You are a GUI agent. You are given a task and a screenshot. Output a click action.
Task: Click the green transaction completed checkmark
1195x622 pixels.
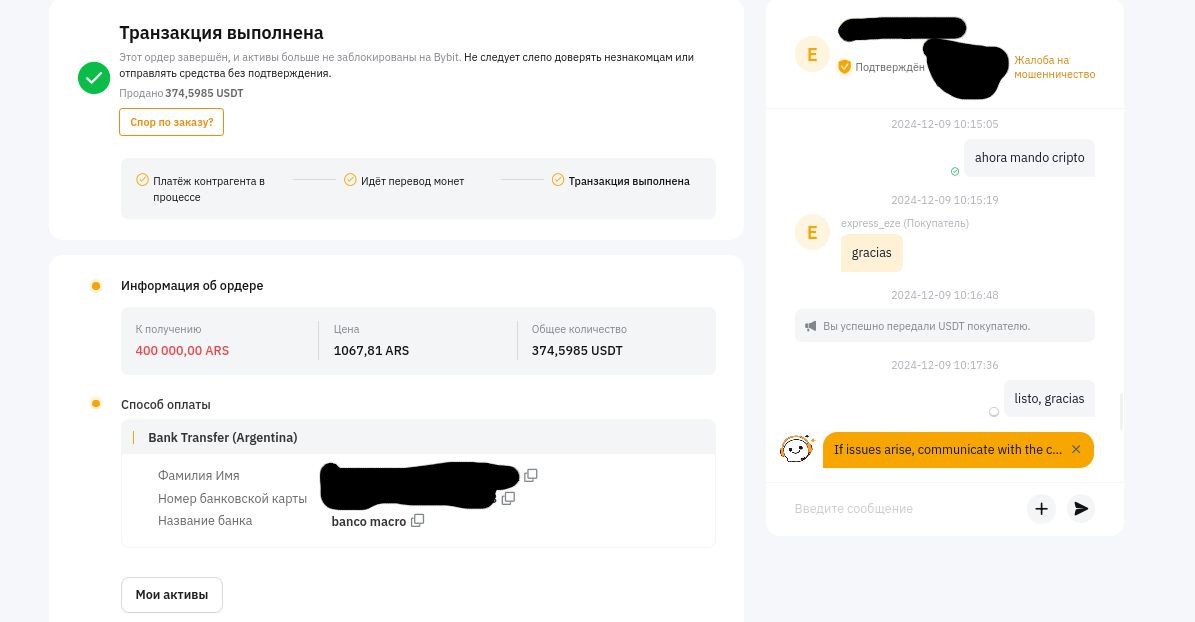[94, 78]
